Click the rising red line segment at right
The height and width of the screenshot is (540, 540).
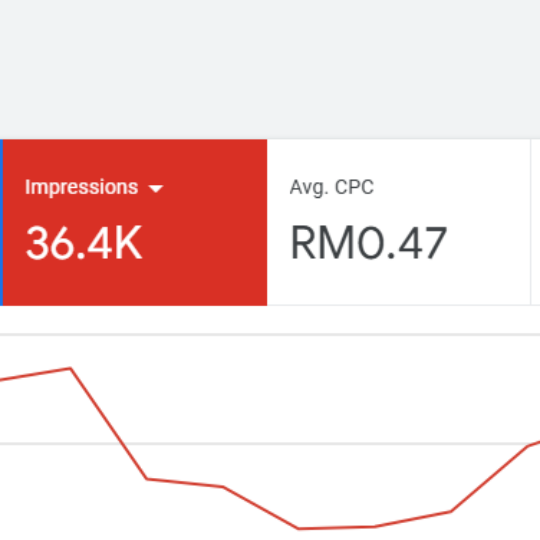489,479
